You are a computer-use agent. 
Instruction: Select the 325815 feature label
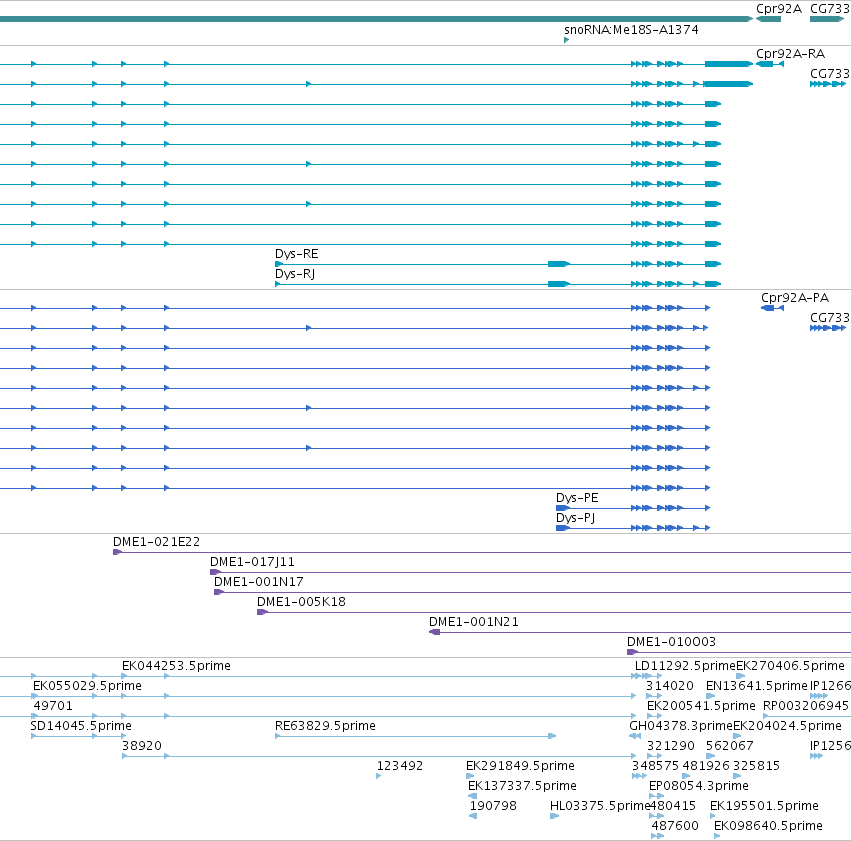coord(757,766)
